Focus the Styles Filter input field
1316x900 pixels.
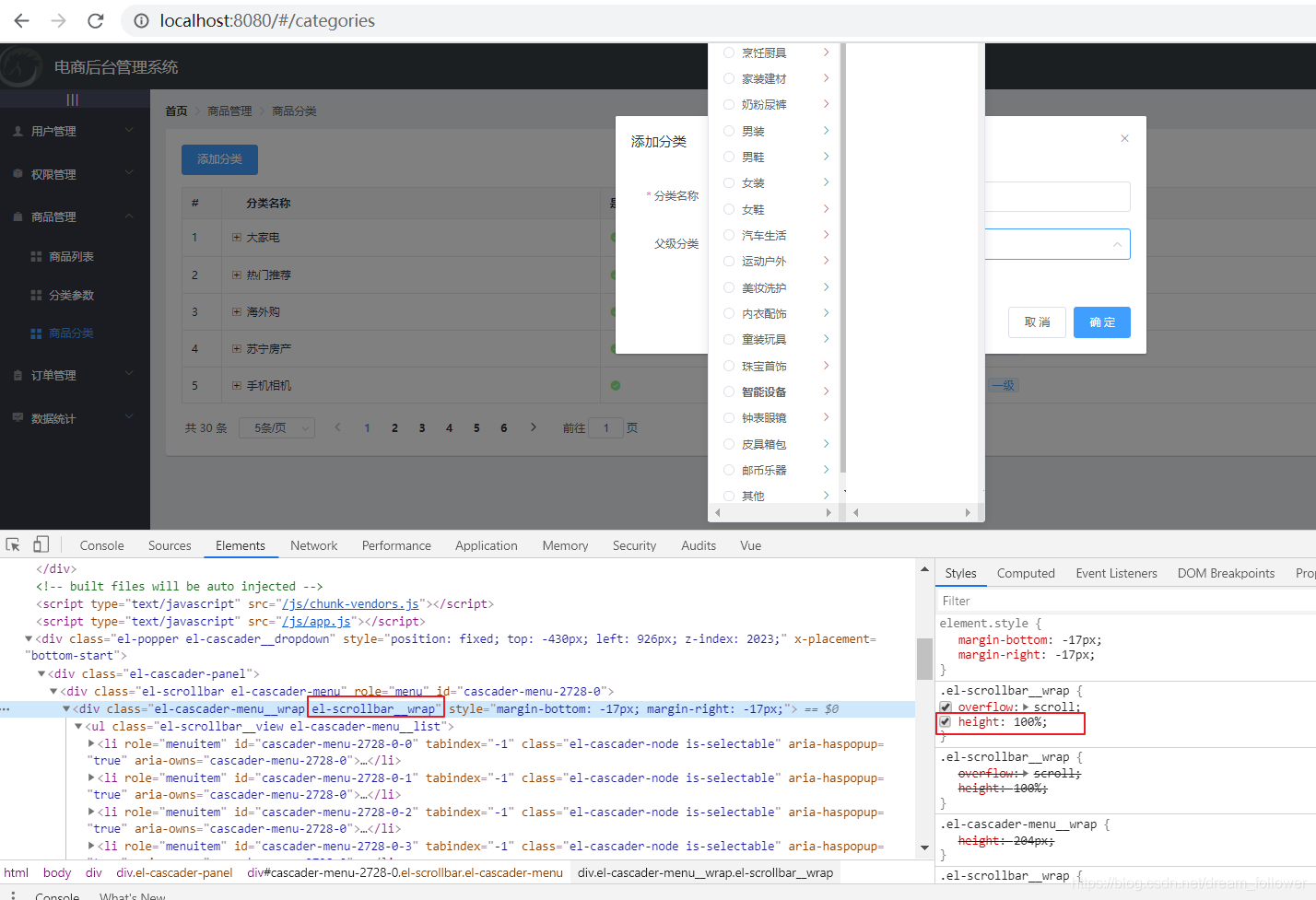pos(1125,601)
